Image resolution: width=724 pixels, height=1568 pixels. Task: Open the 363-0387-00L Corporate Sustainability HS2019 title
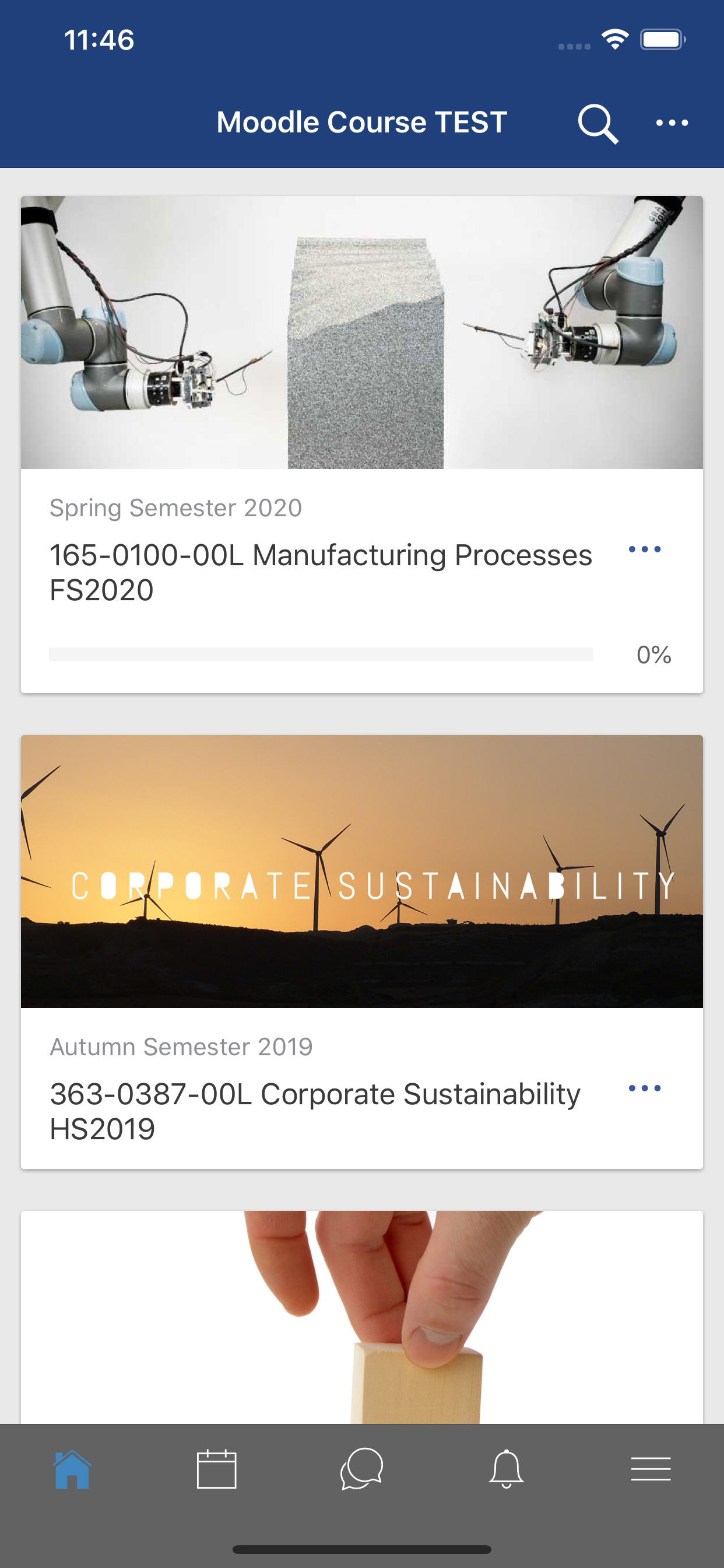[315, 1111]
